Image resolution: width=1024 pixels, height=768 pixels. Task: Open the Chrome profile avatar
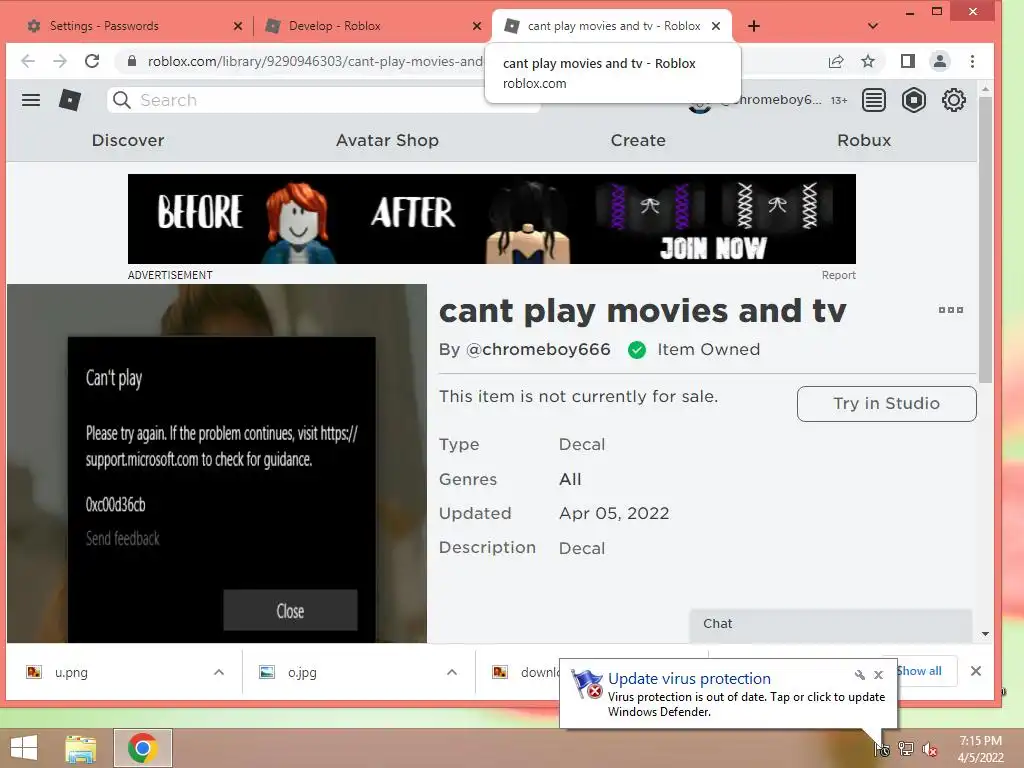[940, 61]
